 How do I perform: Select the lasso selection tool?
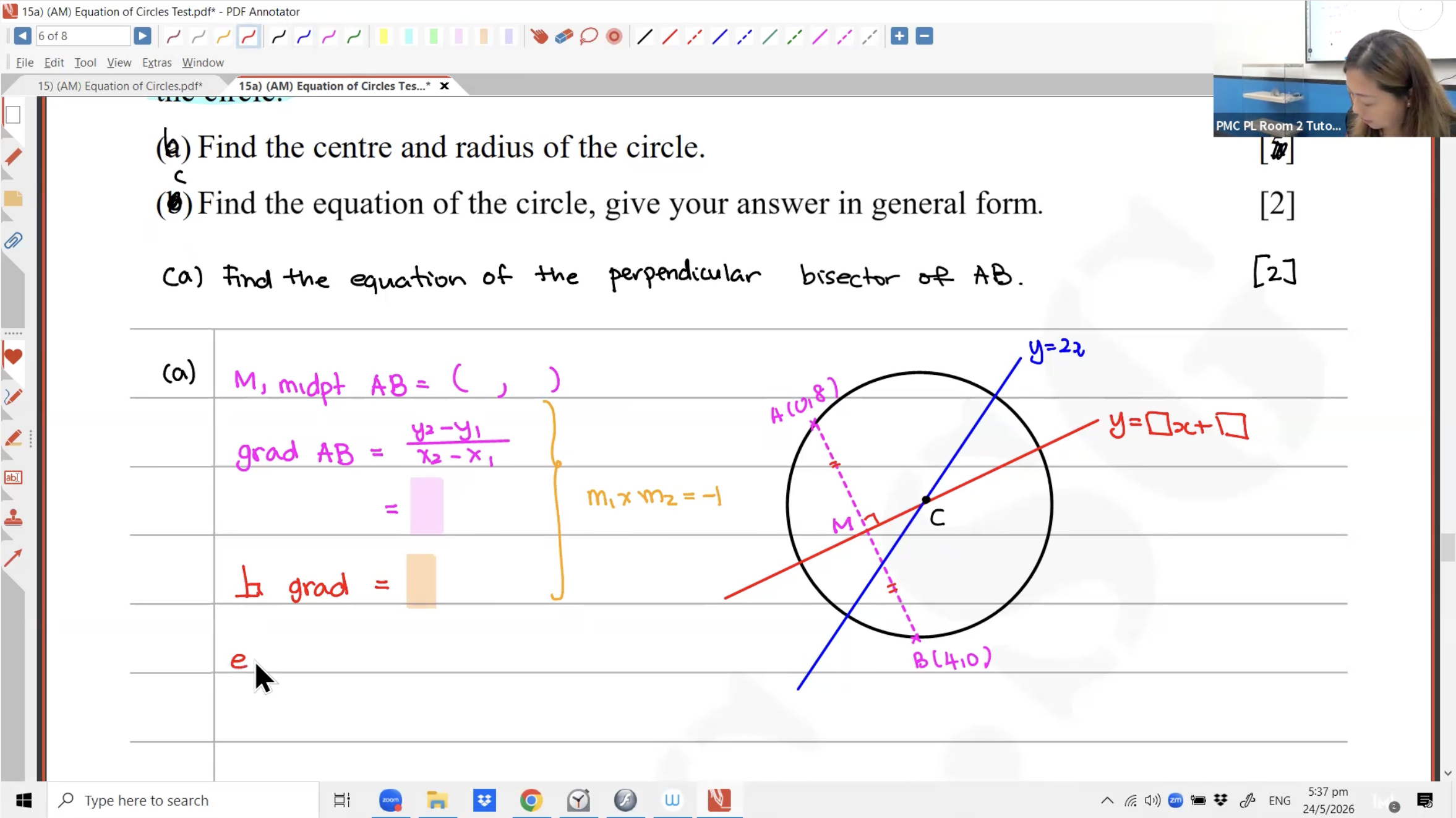(x=589, y=37)
